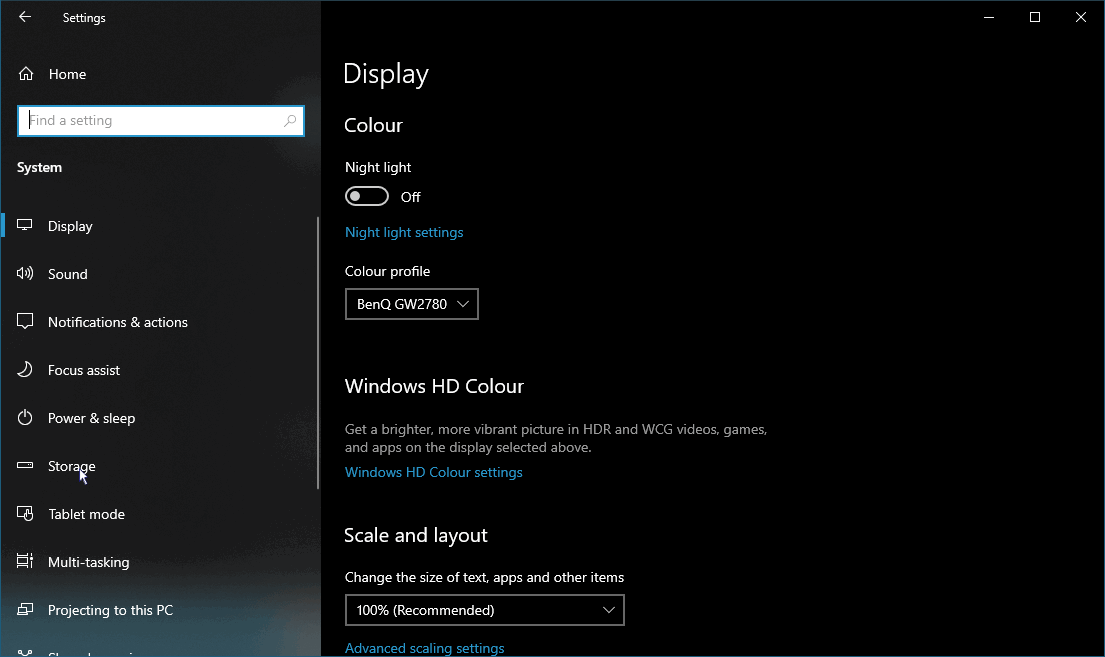Open Night light settings link

(x=404, y=232)
